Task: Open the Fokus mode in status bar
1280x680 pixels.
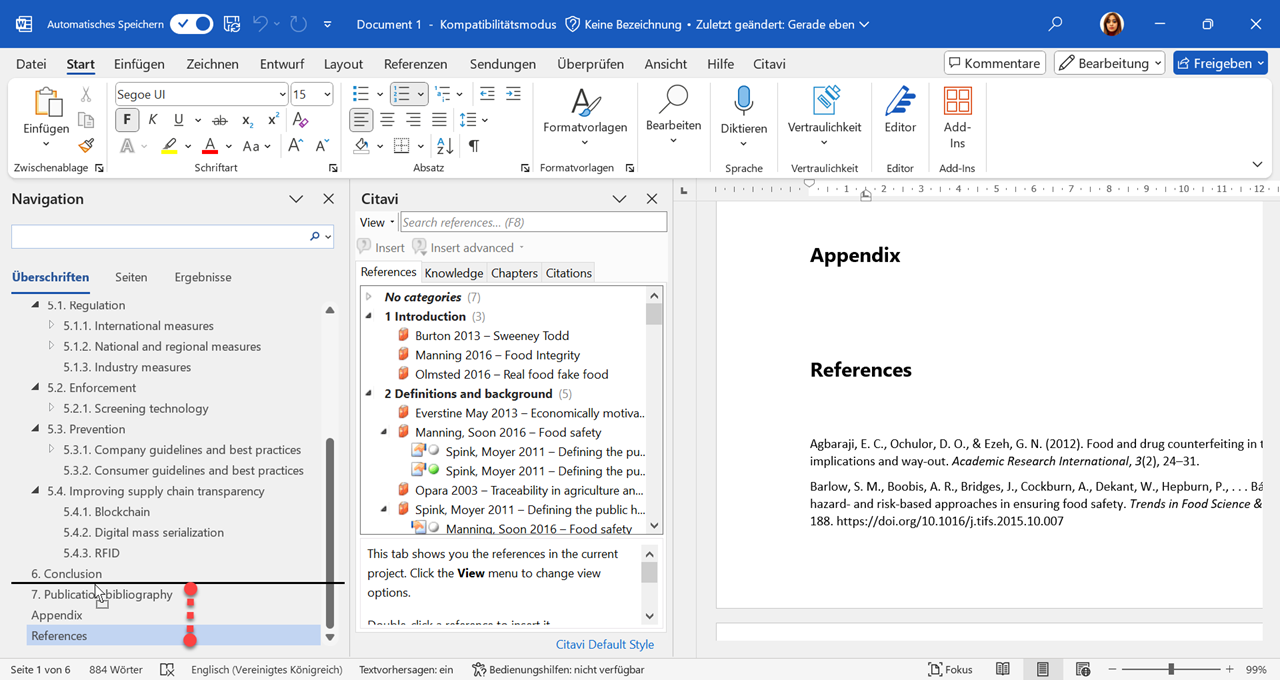Action: click(950, 669)
